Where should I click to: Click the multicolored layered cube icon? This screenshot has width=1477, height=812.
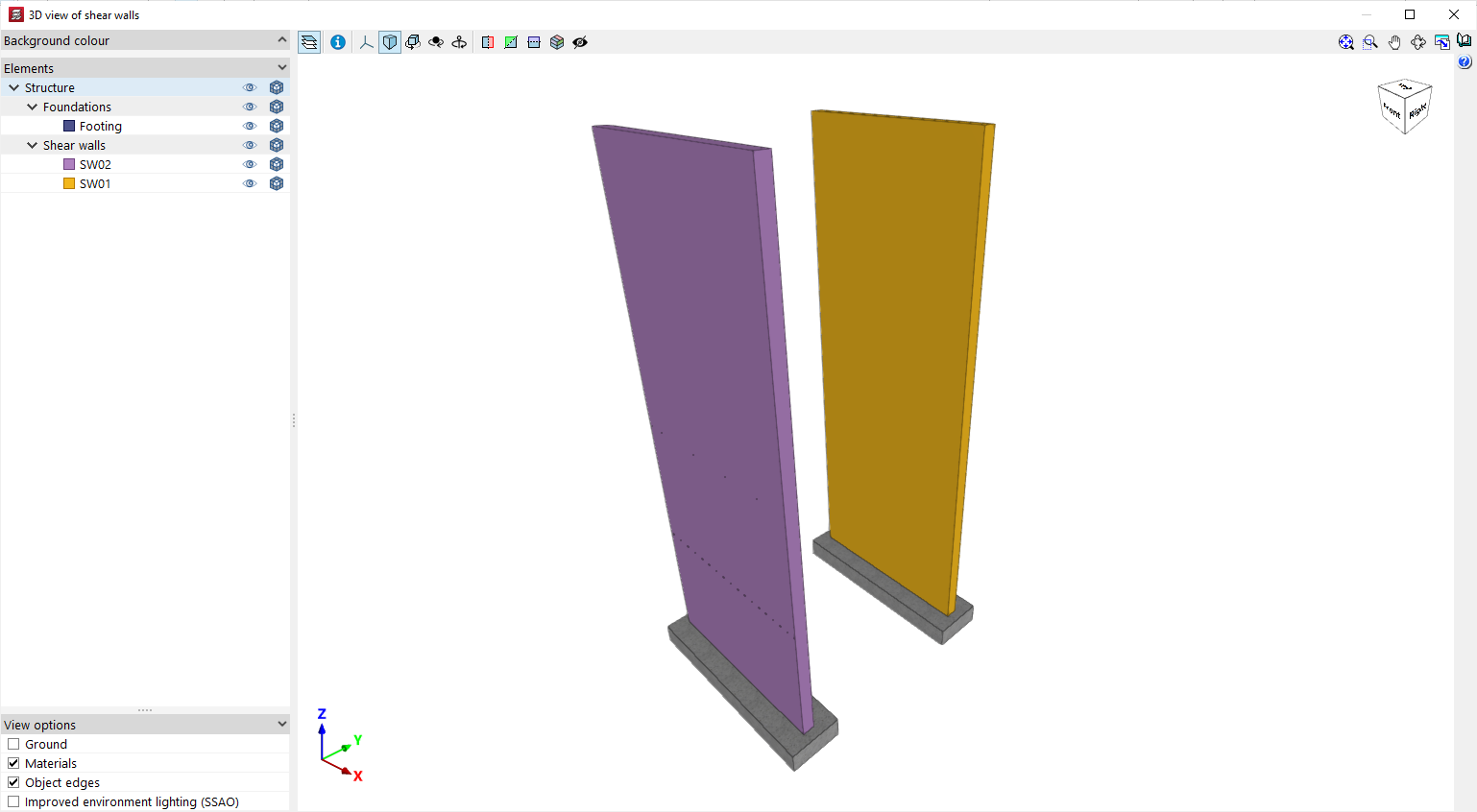point(557,42)
